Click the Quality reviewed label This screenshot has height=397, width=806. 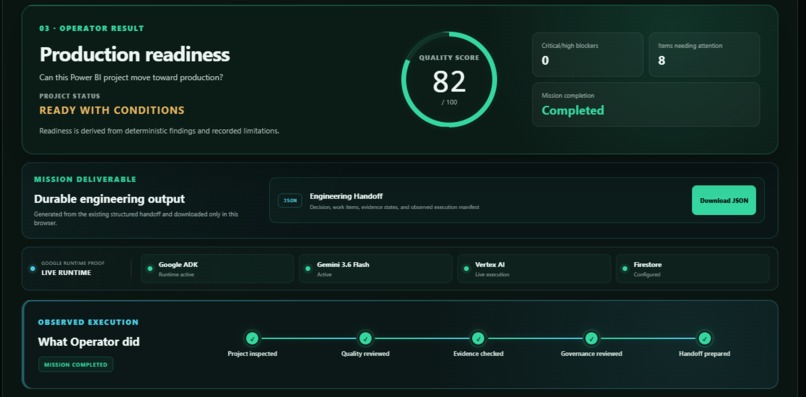[x=365, y=354]
